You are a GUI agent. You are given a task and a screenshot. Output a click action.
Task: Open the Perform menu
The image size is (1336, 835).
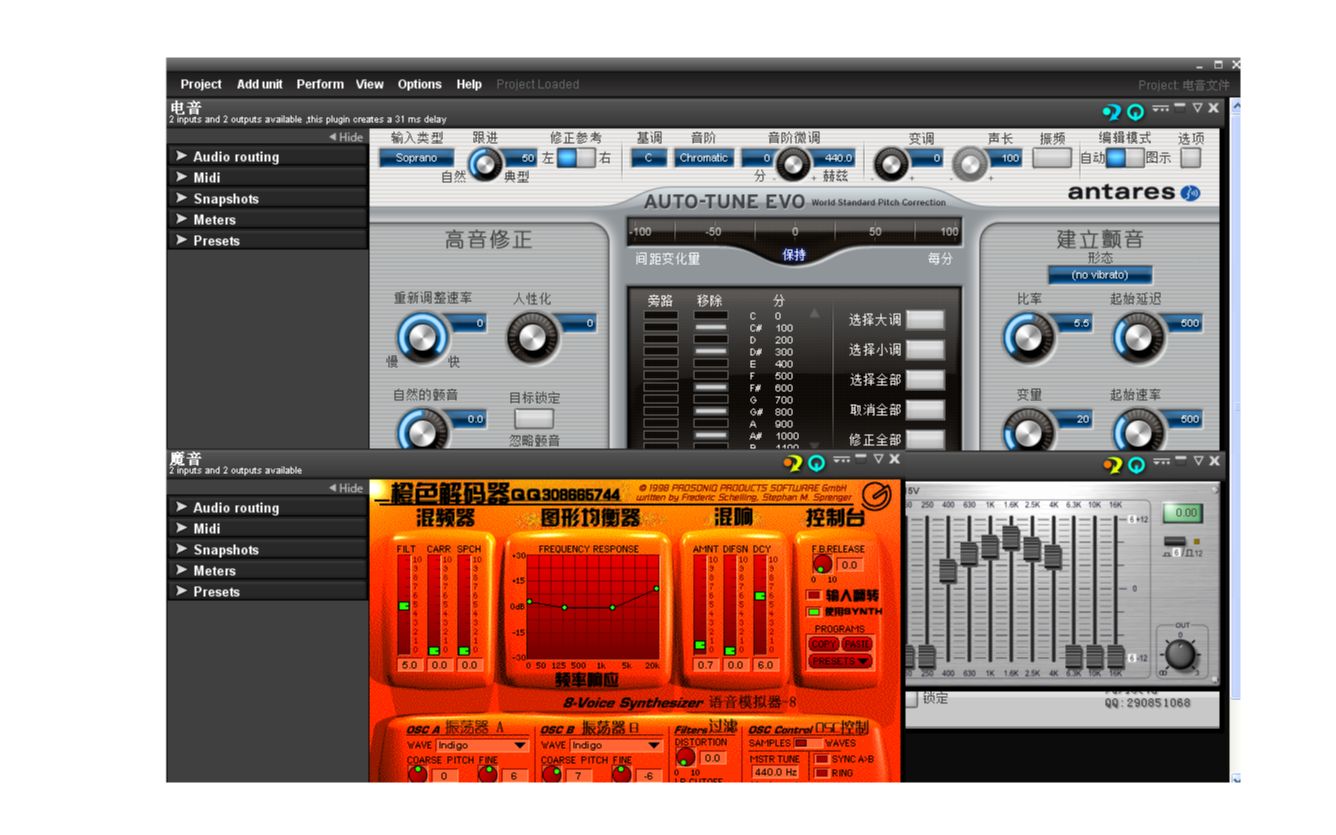coord(320,84)
